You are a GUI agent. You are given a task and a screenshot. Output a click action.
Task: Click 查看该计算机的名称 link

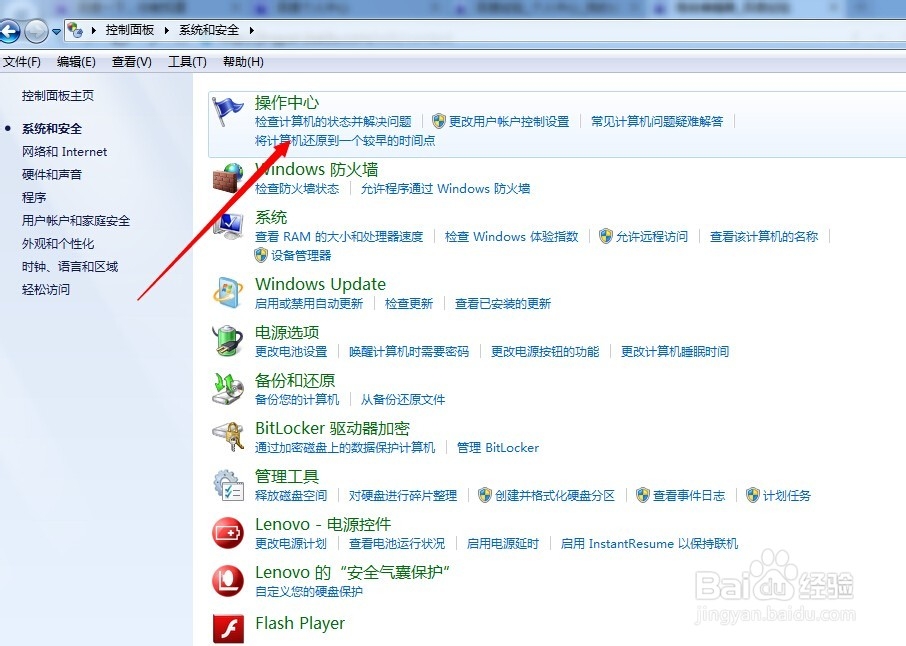(x=764, y=236)
